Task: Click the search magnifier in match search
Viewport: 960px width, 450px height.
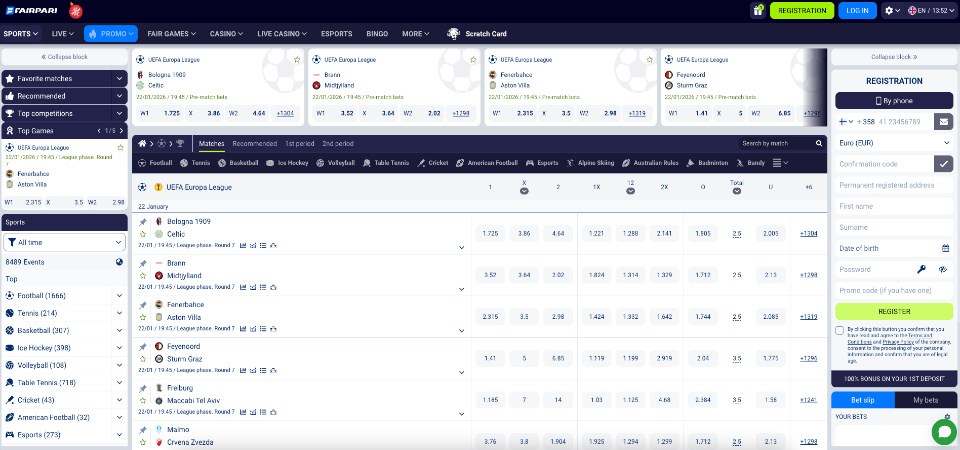Action: pyautogui.click(x=819, y=143)
